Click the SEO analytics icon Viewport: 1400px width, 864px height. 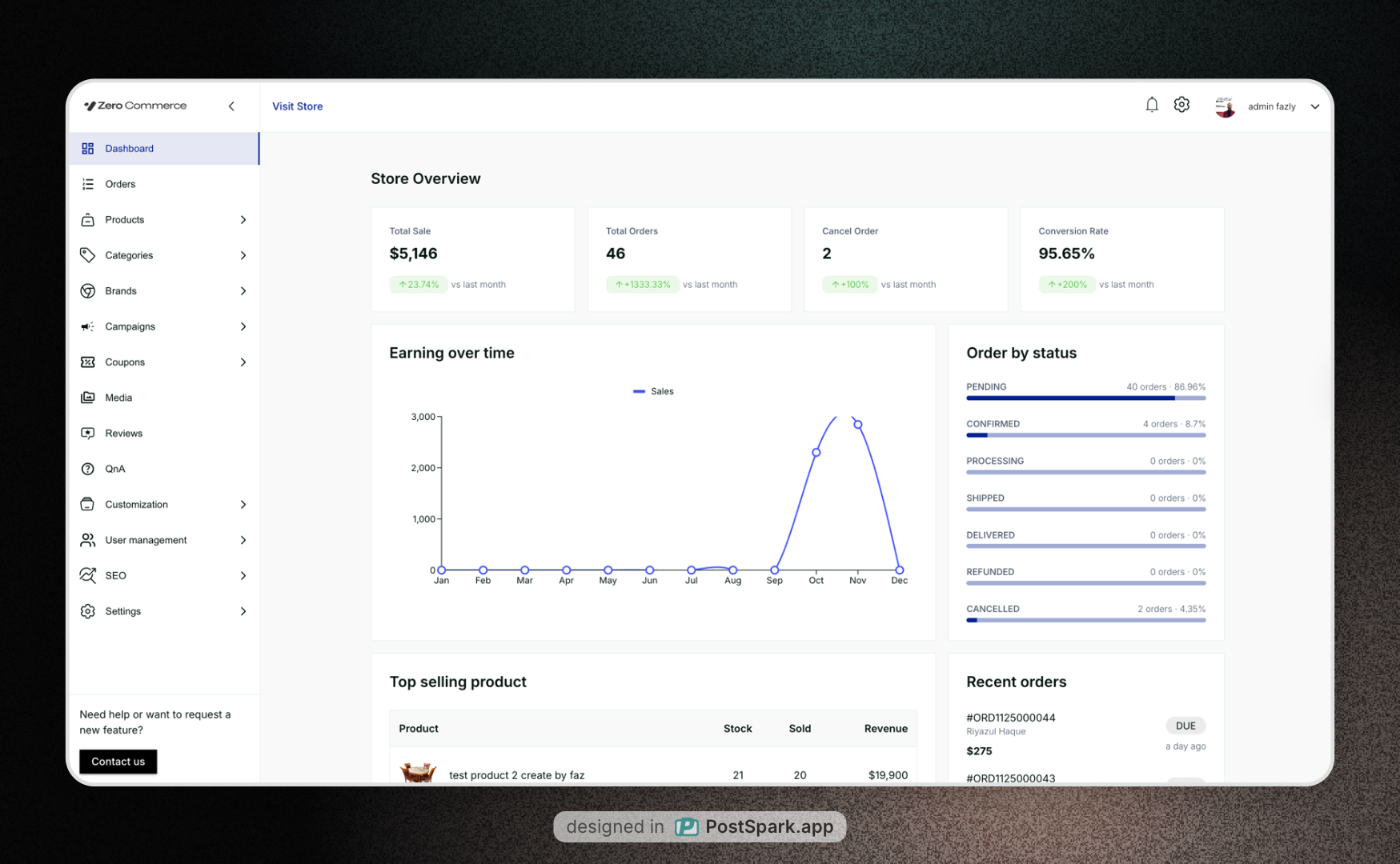87,575
